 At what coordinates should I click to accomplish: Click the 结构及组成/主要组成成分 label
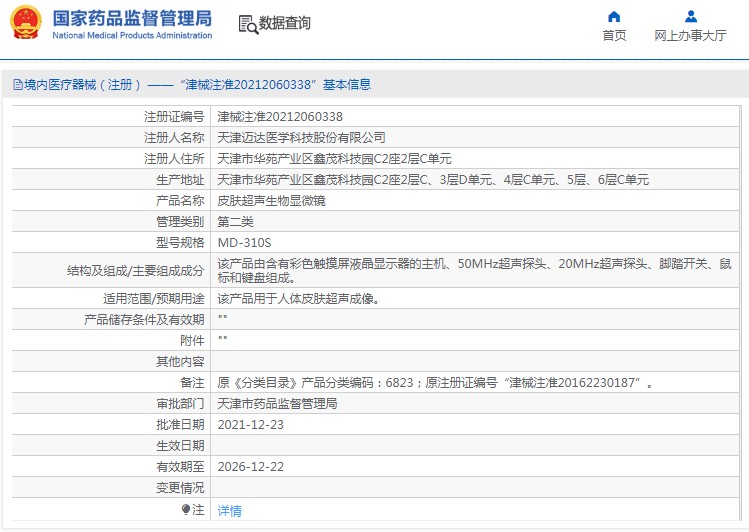point(136,271)
